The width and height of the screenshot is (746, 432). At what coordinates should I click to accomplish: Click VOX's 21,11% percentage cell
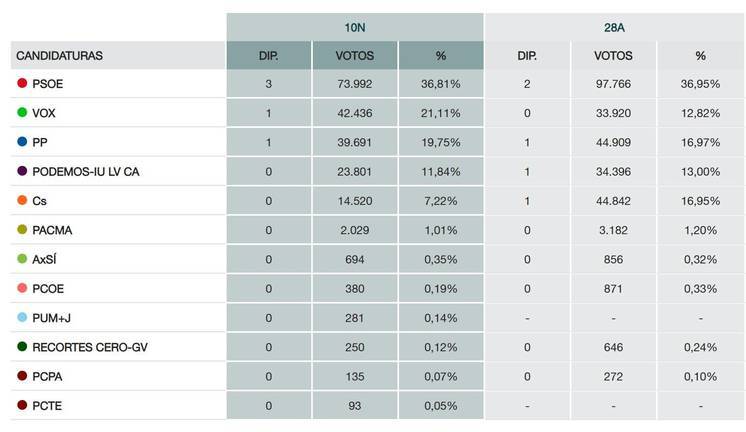(x=441, y=113)
